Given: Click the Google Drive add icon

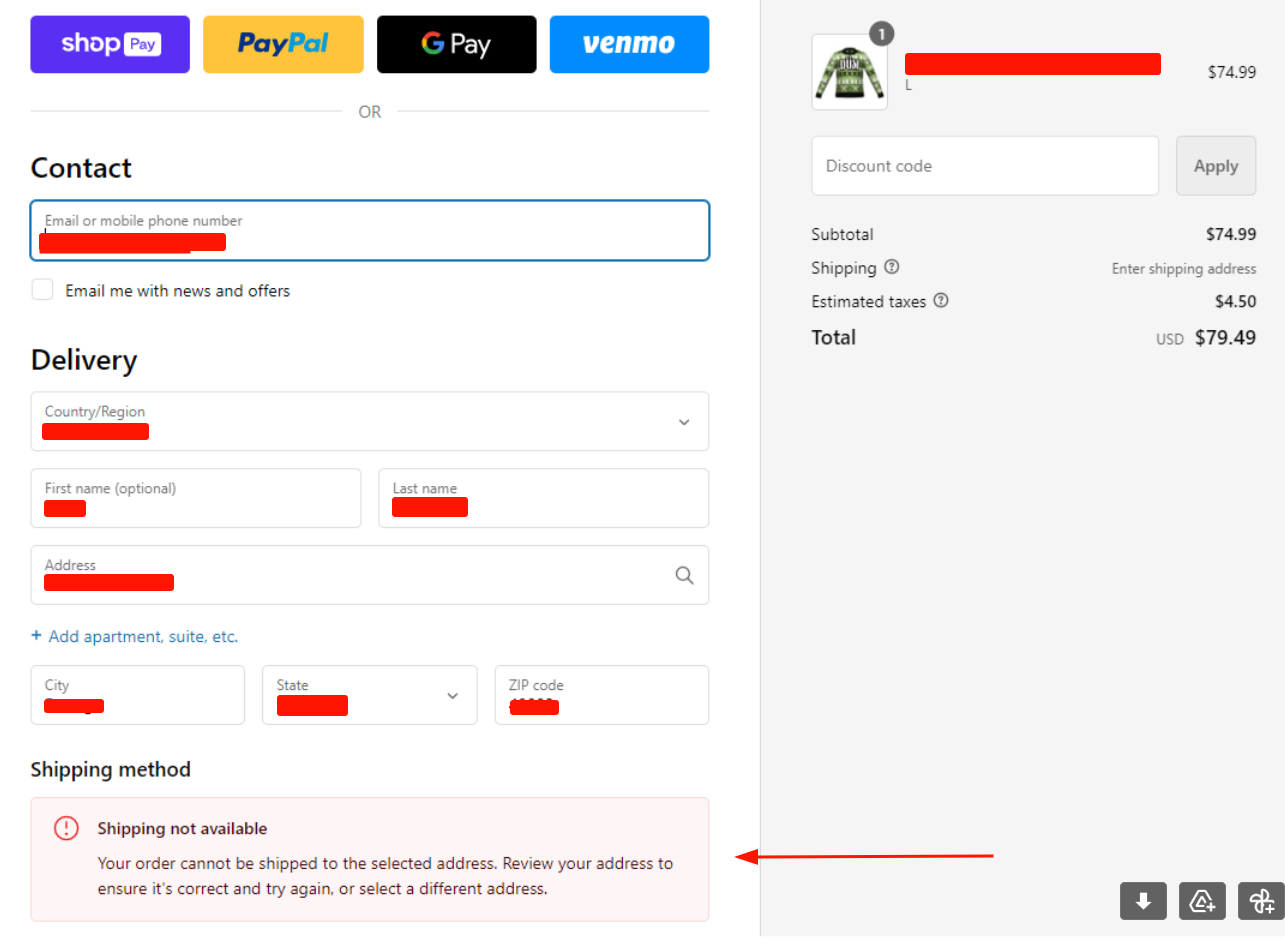Looking at the screenshot, I should (x=1202, y=901).
